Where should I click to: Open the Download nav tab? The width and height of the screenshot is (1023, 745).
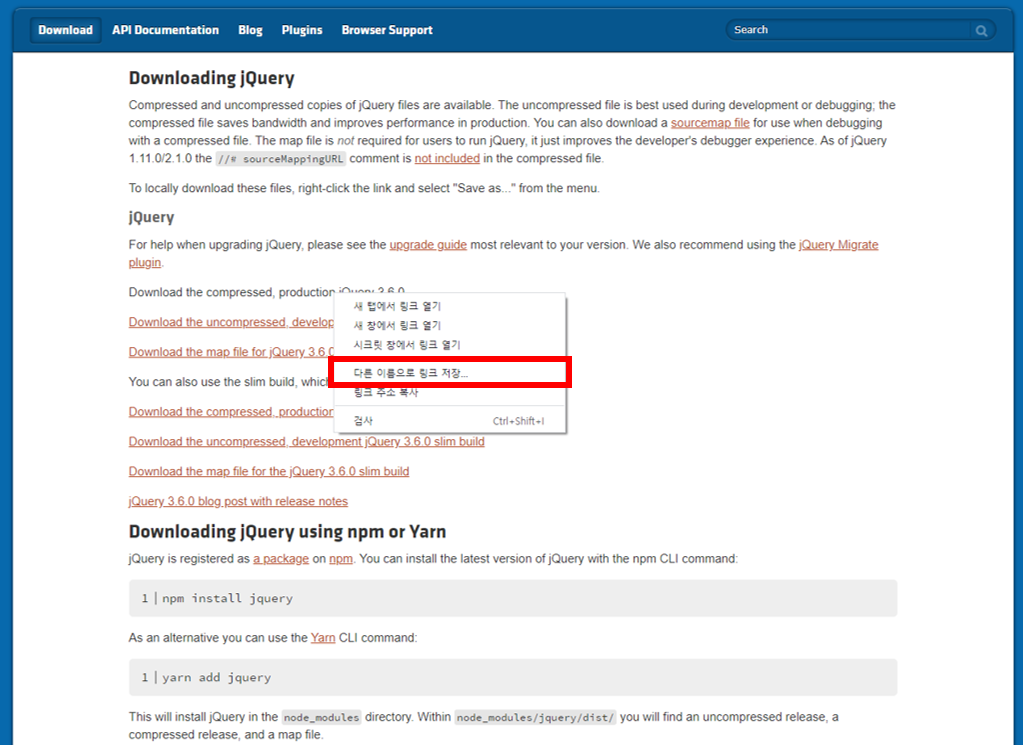(x=65, y=30)
